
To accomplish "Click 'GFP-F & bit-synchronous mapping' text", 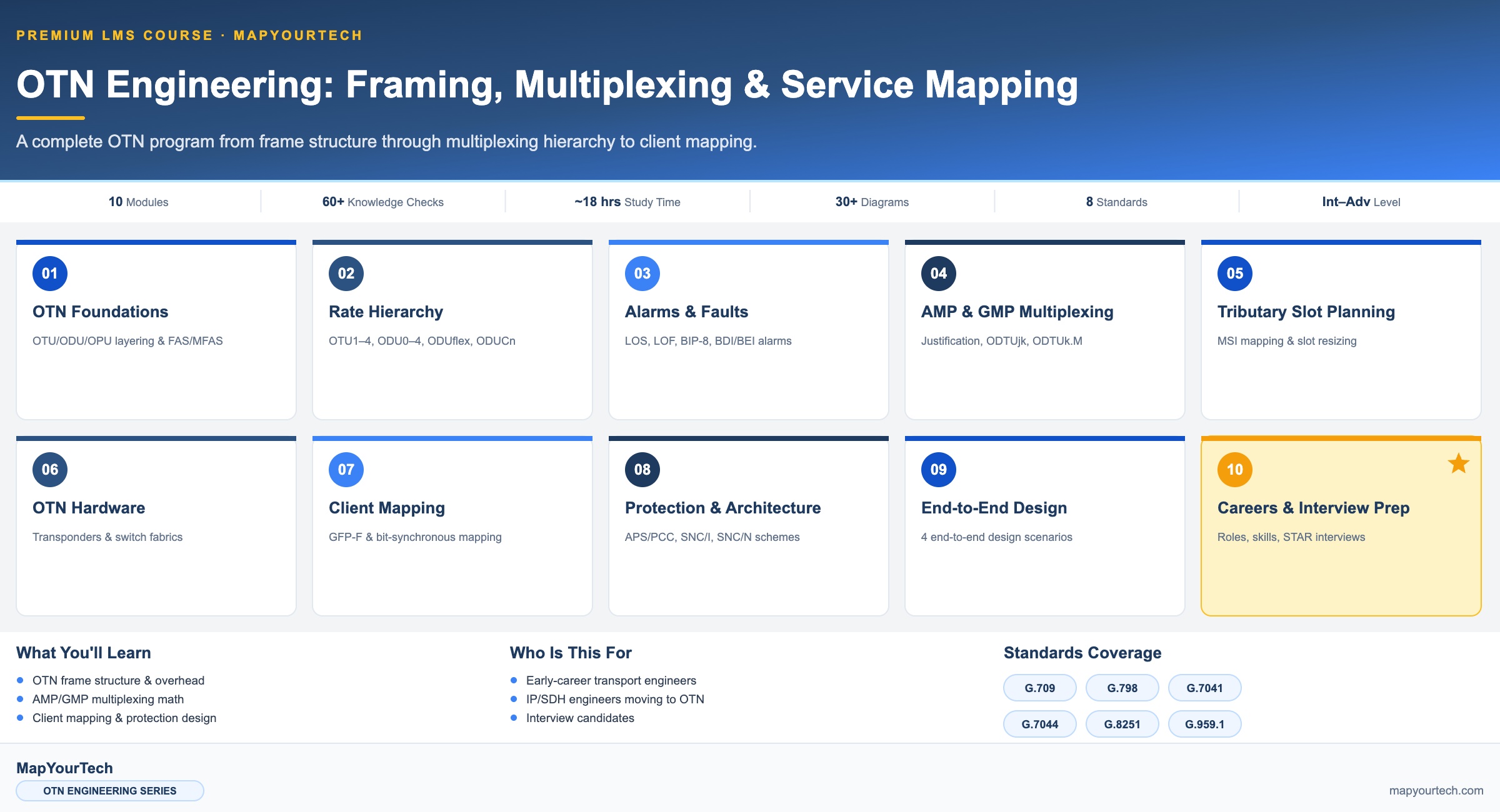I will coord(415,537).
